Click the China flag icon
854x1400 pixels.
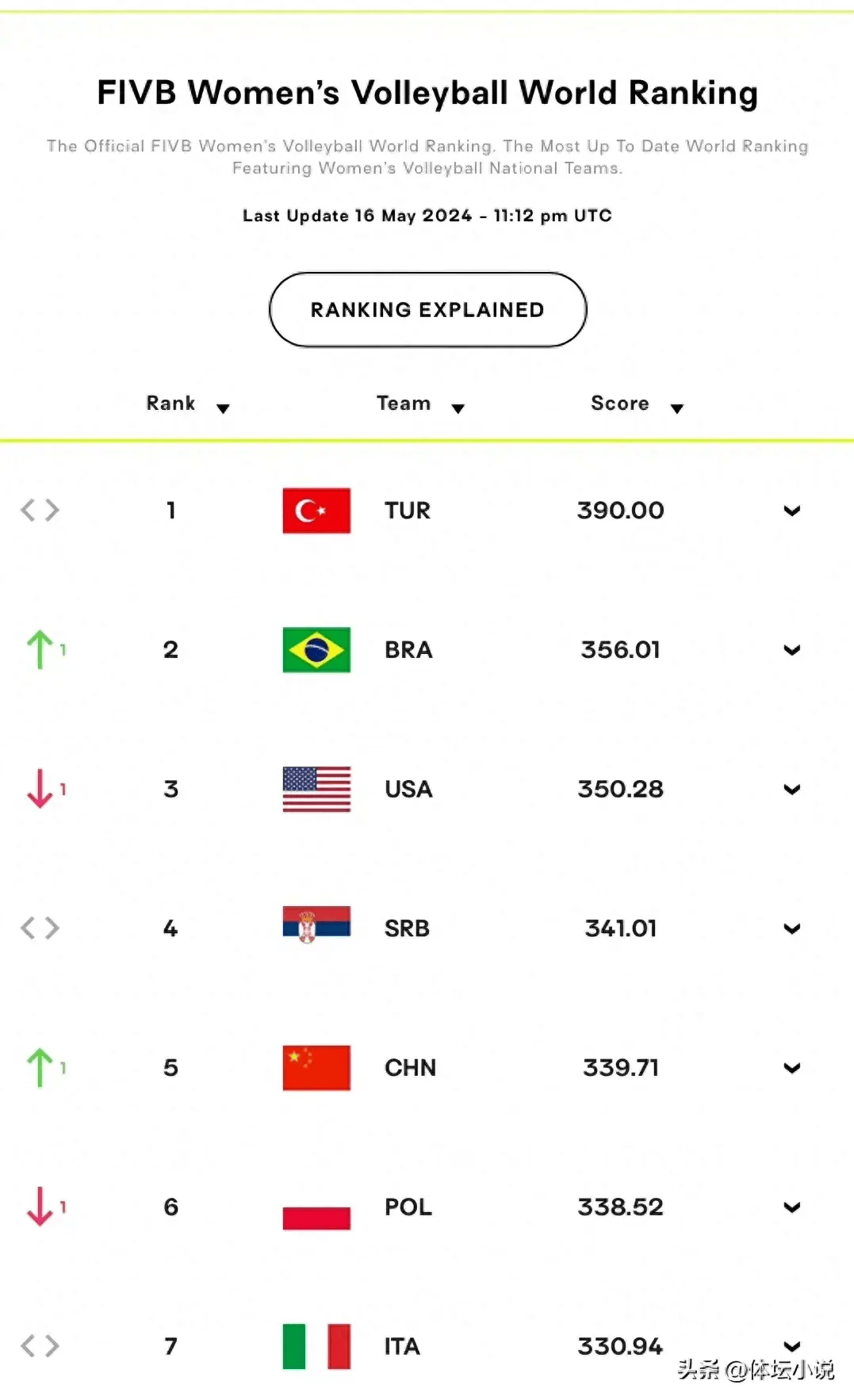click(x=316, y=1068)
